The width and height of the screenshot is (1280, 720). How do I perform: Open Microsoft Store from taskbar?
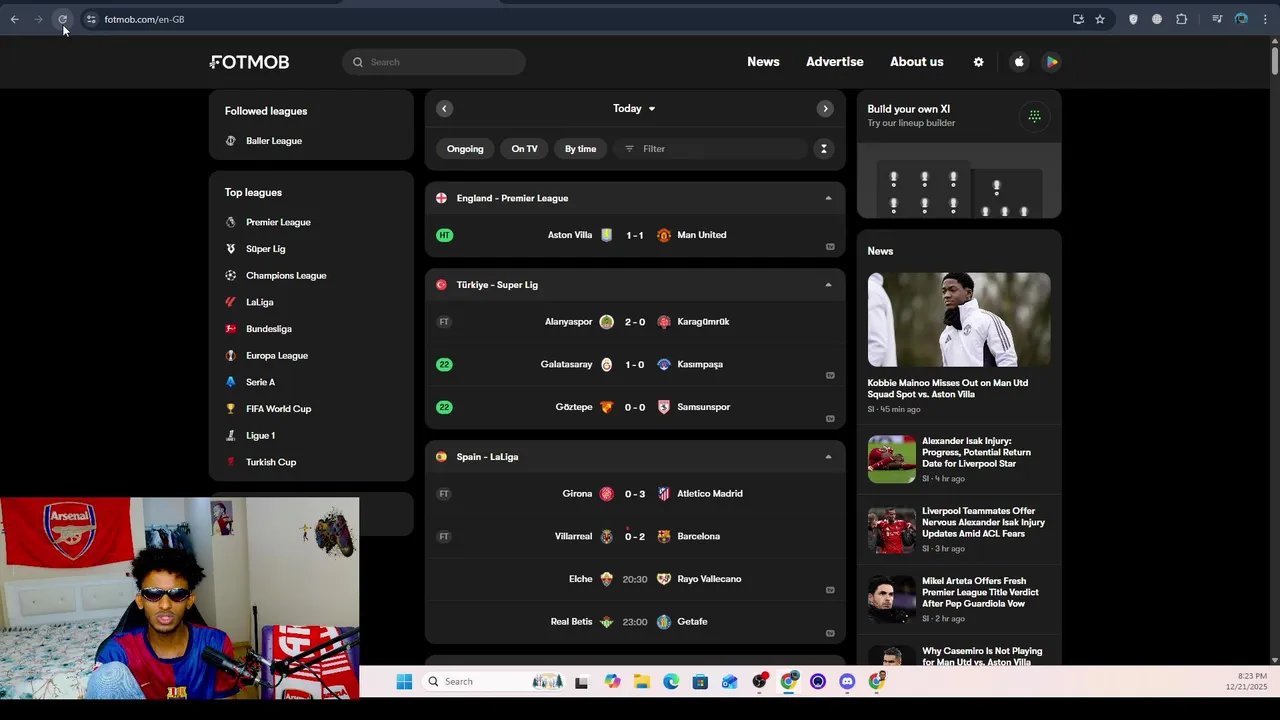tap(700, 682)
